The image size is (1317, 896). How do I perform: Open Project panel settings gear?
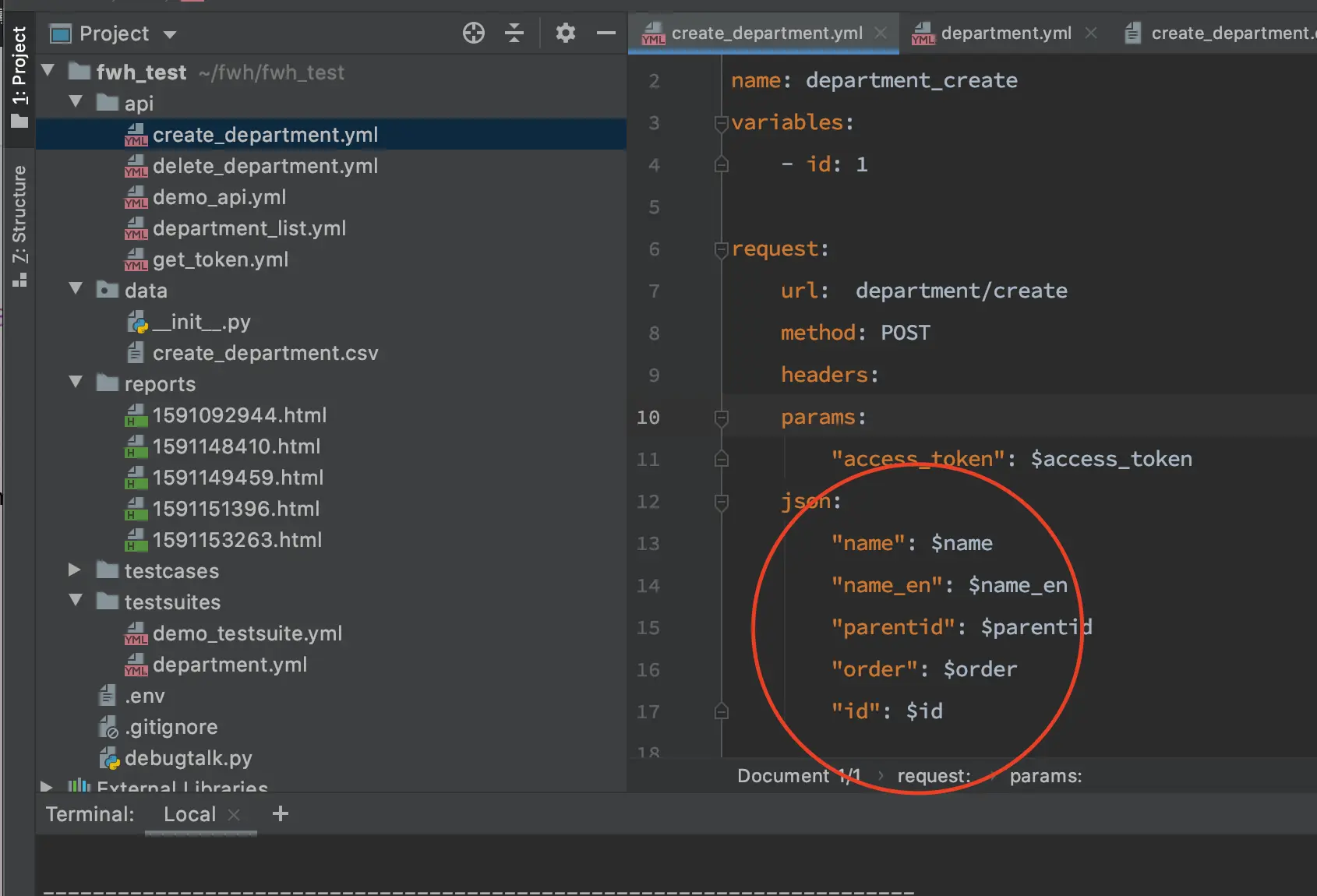pos(565,33)
